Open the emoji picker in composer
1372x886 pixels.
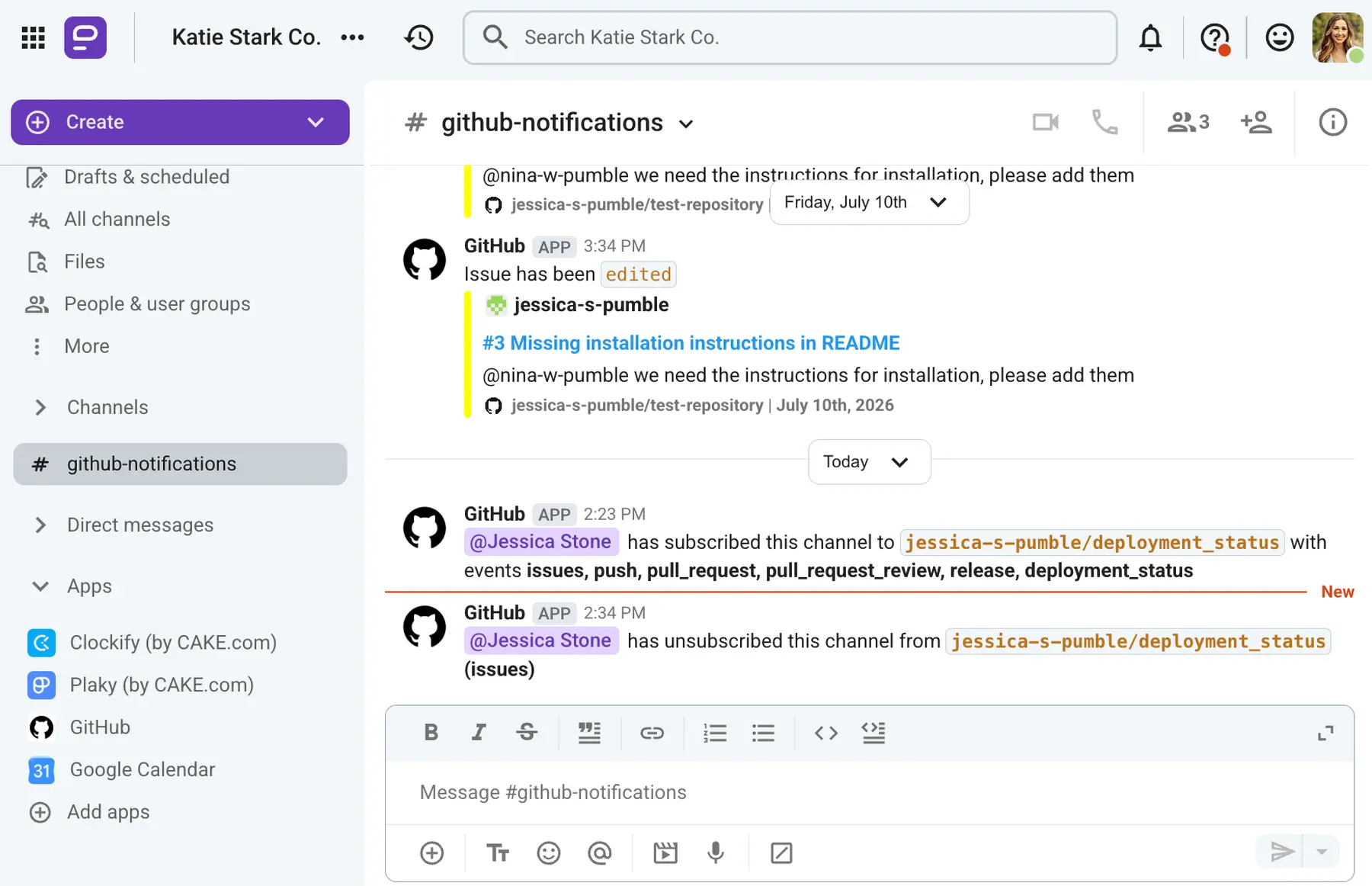549,852
